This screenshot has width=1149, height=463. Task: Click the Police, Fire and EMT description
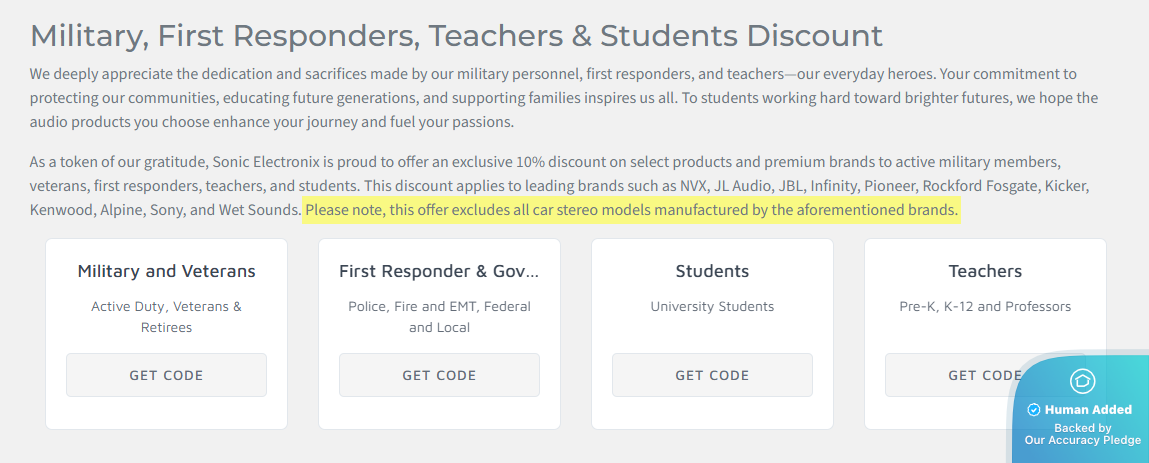(x=439, y=316)
